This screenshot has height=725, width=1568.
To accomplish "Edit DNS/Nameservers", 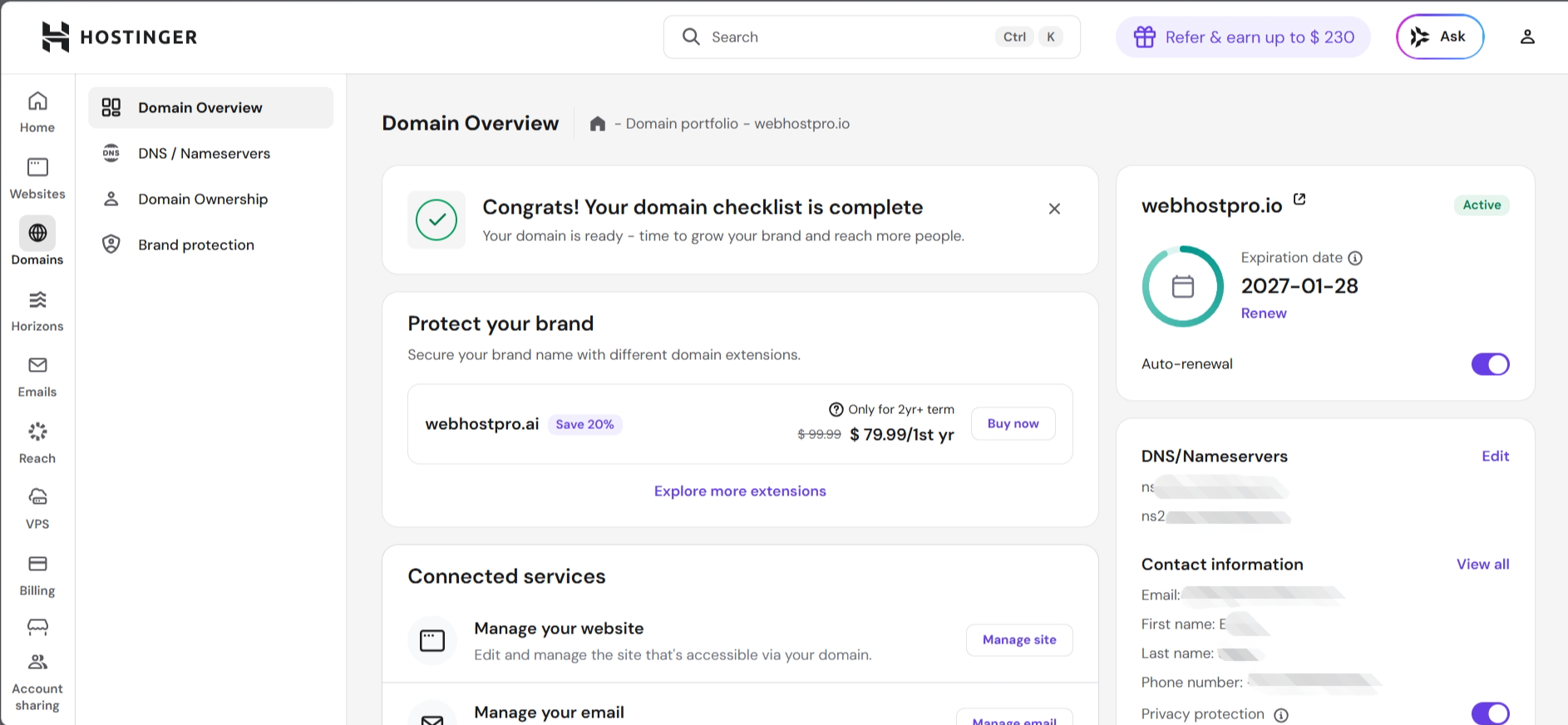I will (1495, 456).
